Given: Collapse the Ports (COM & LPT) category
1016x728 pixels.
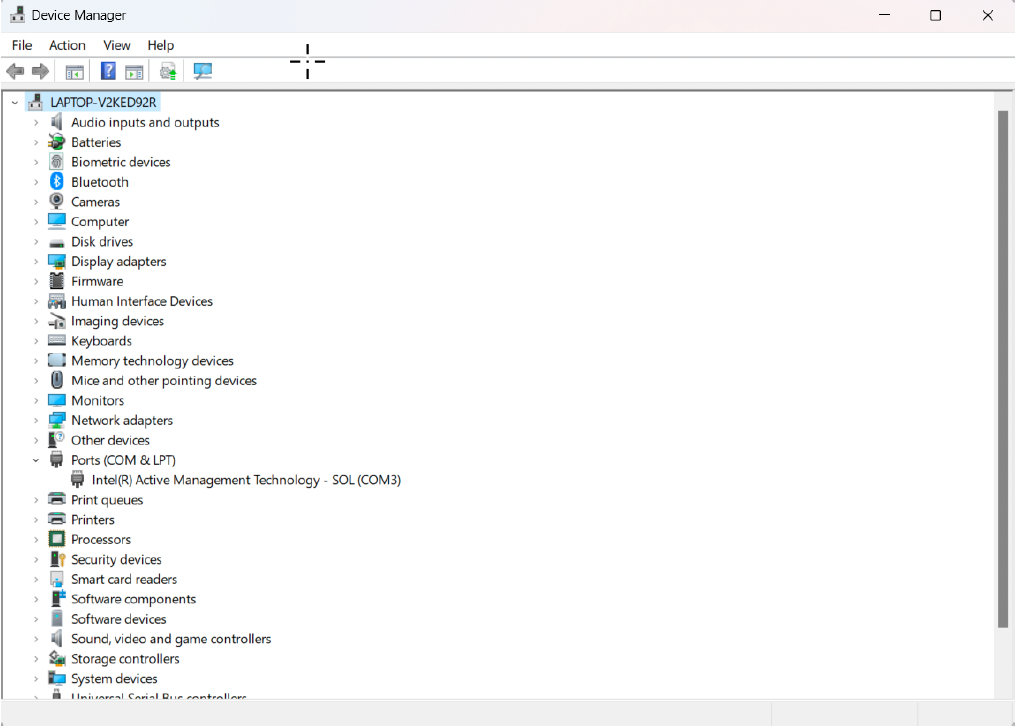Looking at the screenshot, I should (36, 460).
